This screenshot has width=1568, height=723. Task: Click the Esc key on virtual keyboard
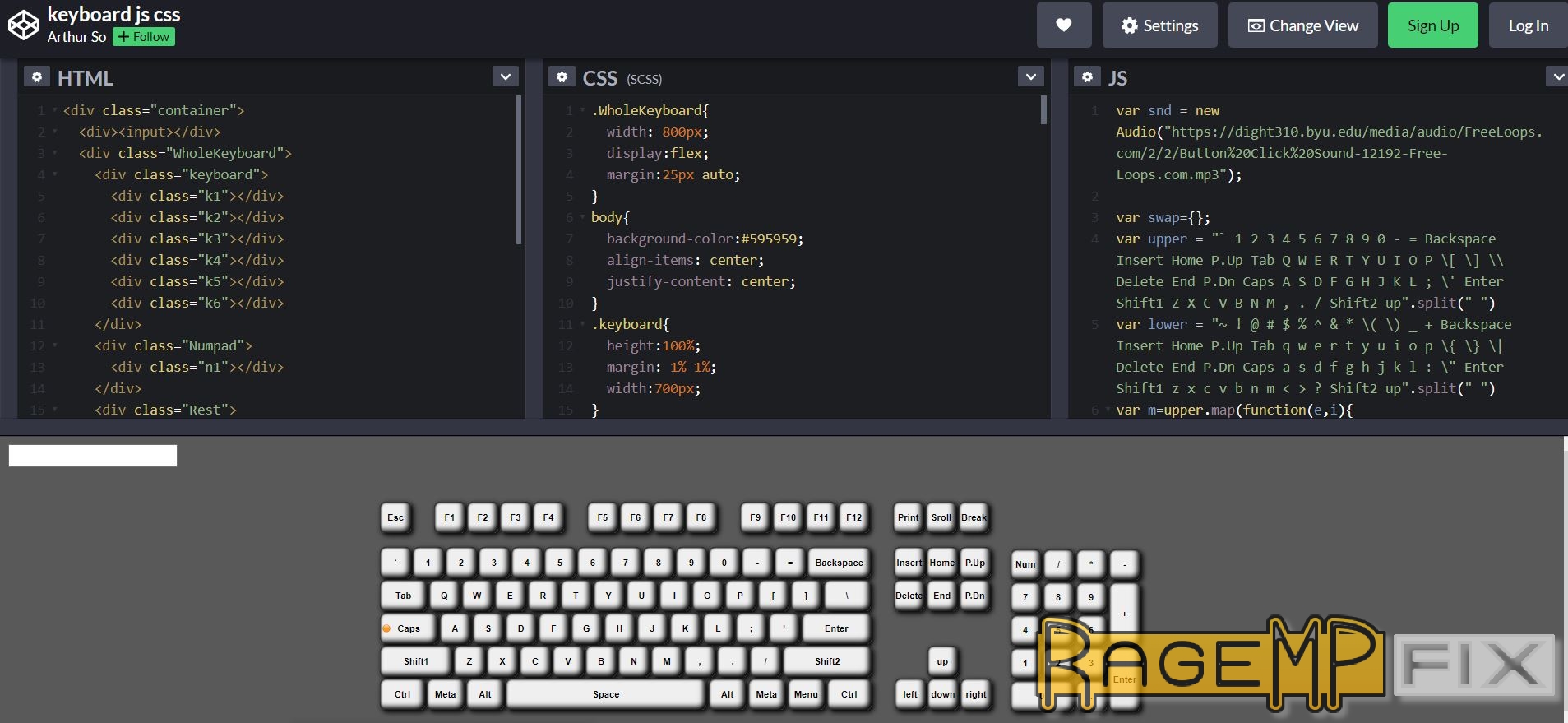[x=395, y=517]
